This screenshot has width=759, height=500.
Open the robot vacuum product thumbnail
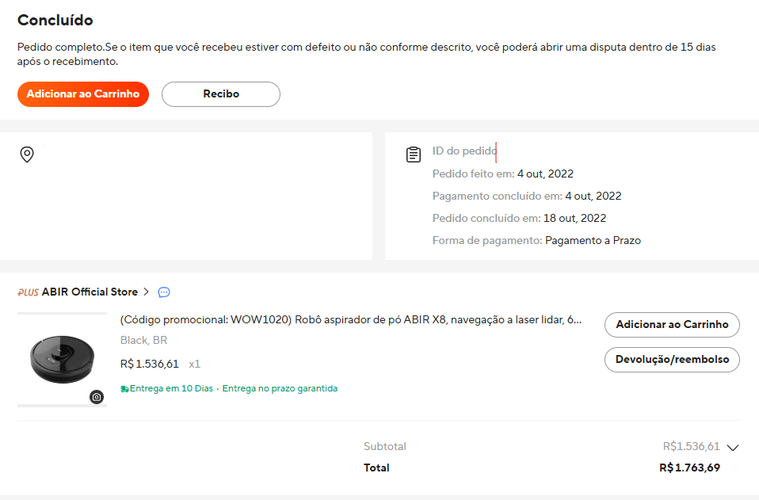[62, 358]
